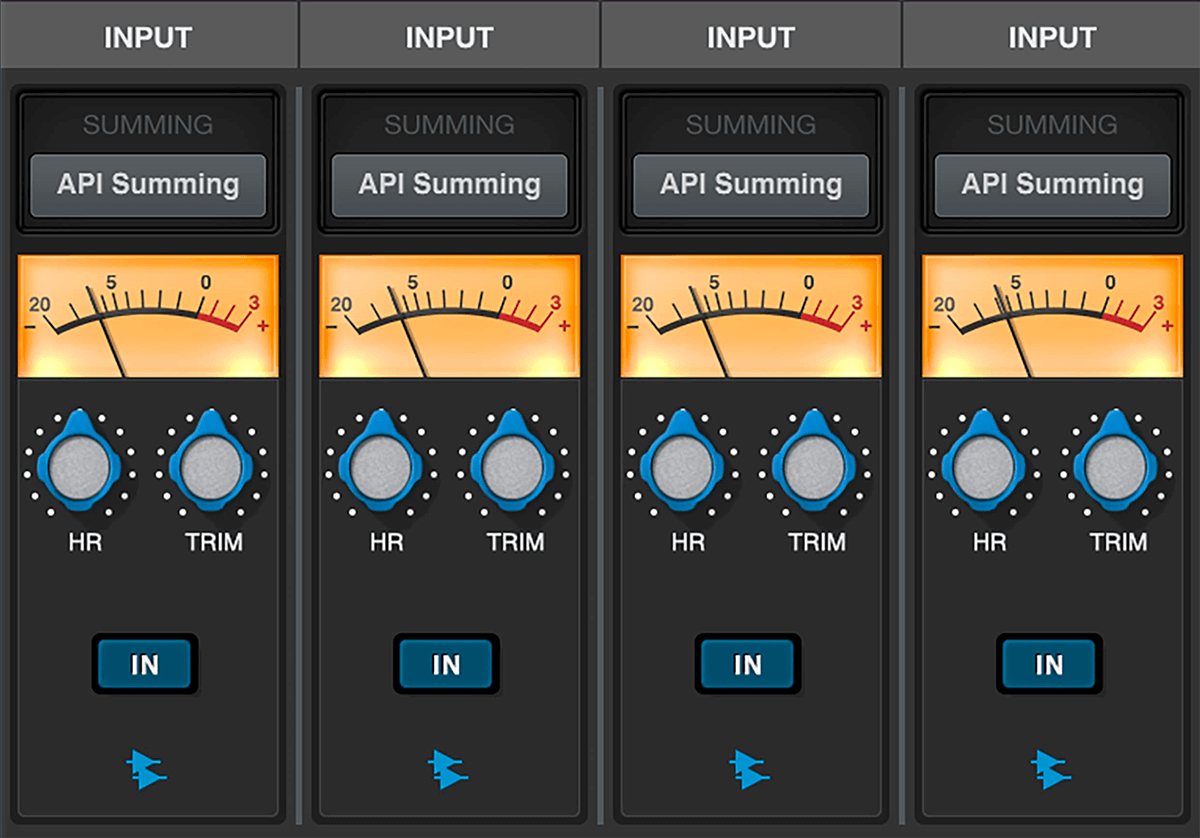This screenshot has width=1200, height=838.
Task: Click the blue routing icon on second channel
Action: click(x=449, y=769)
